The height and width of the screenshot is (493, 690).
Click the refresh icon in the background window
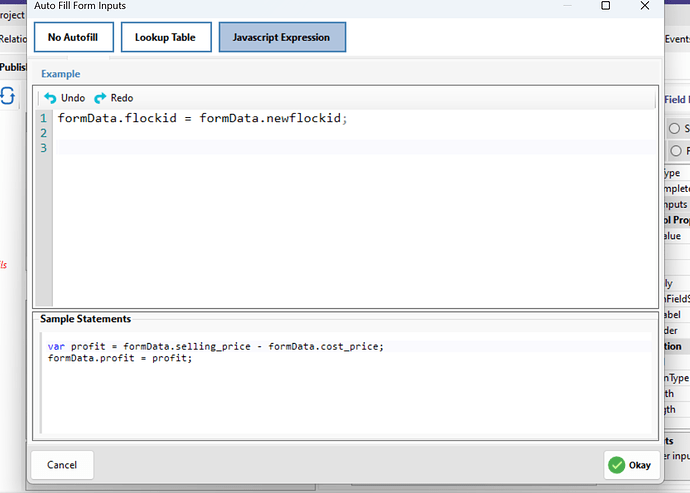[7, 96]
